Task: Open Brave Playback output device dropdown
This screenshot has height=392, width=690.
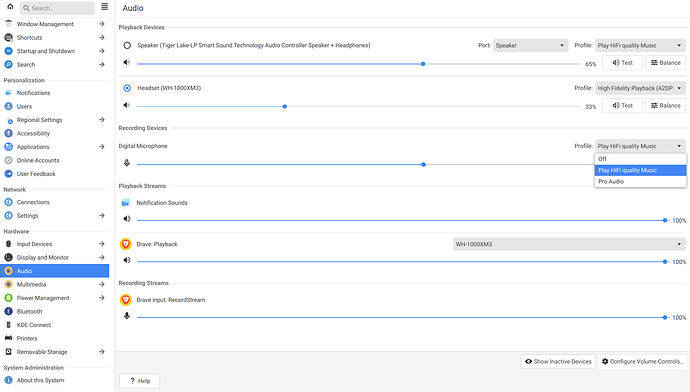Action: 569,244
